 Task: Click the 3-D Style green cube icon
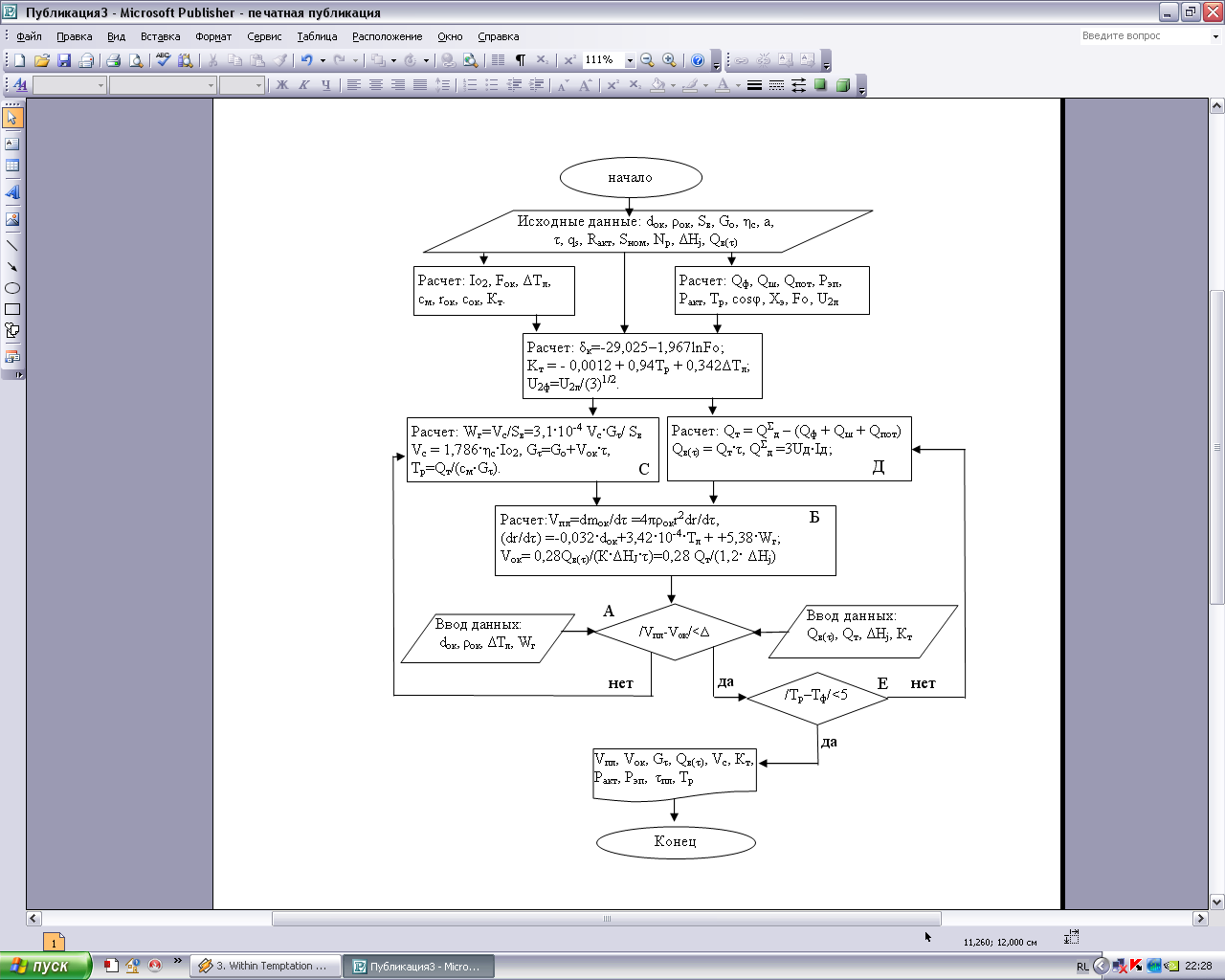pos(843,85)
